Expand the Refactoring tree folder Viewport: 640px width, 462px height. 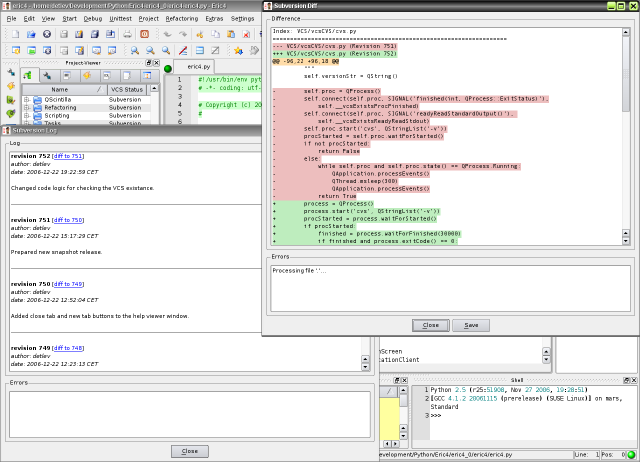coord(27,108)
